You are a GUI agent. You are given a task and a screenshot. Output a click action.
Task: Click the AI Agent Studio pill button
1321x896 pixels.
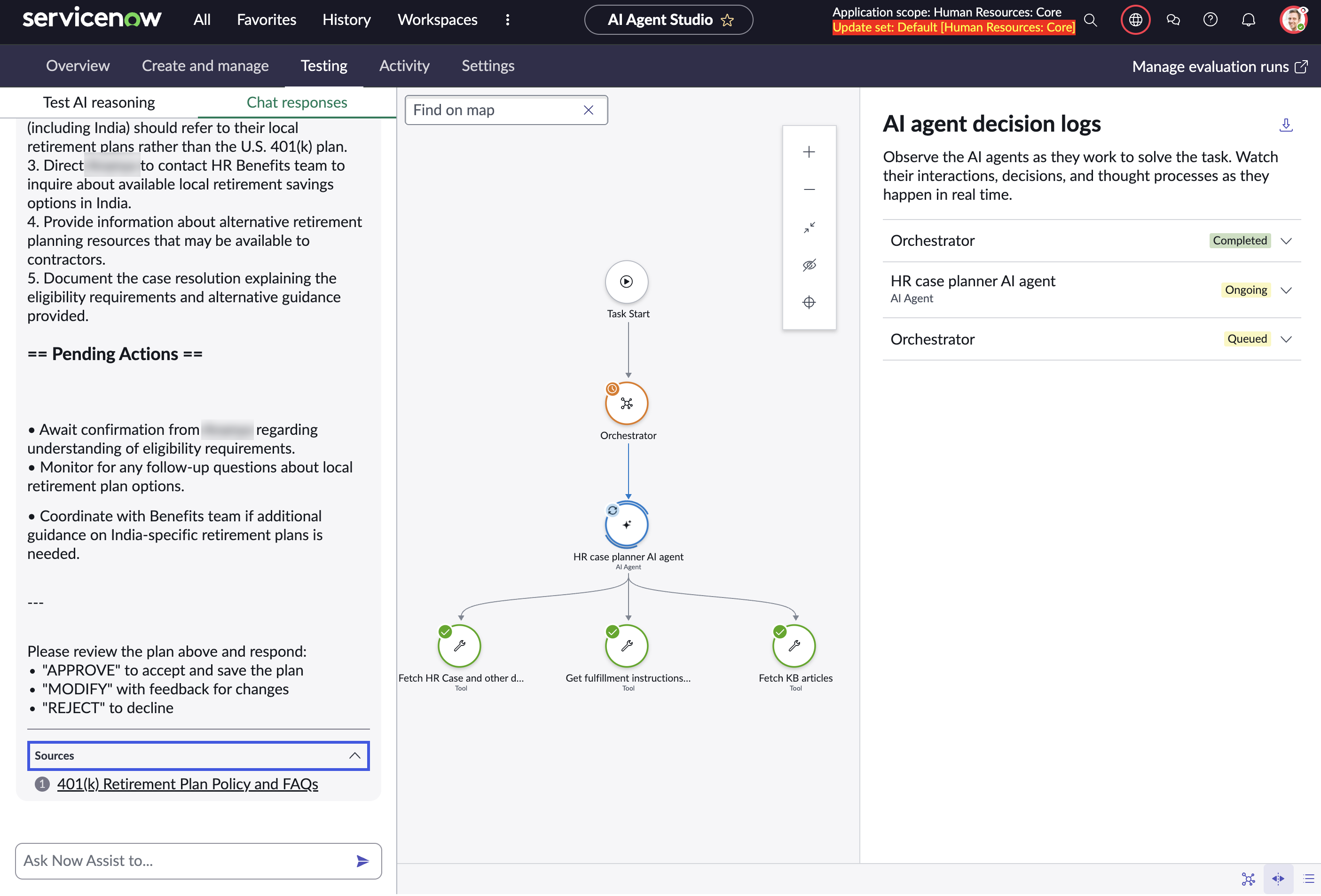668,20
